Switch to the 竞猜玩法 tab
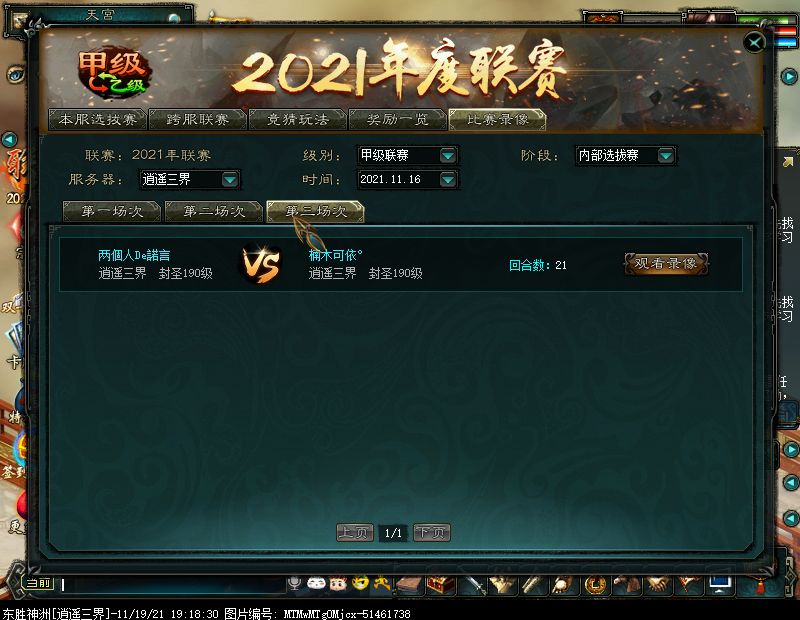The width and height of the screenshot is (800, 620). 298,119
